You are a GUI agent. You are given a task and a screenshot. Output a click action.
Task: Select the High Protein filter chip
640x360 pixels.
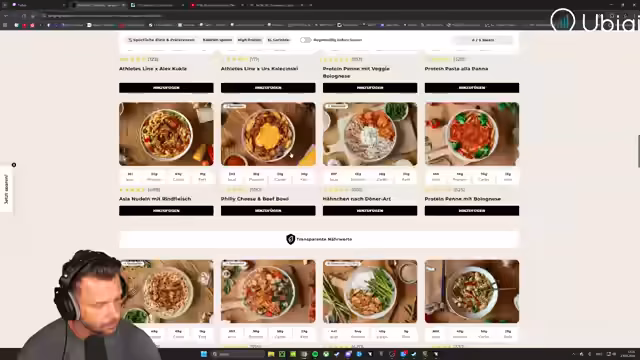249,40
